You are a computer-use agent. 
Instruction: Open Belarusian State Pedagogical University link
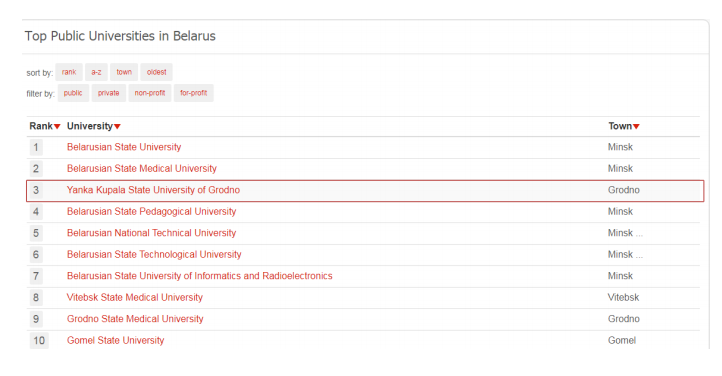[x=151, y=211]
